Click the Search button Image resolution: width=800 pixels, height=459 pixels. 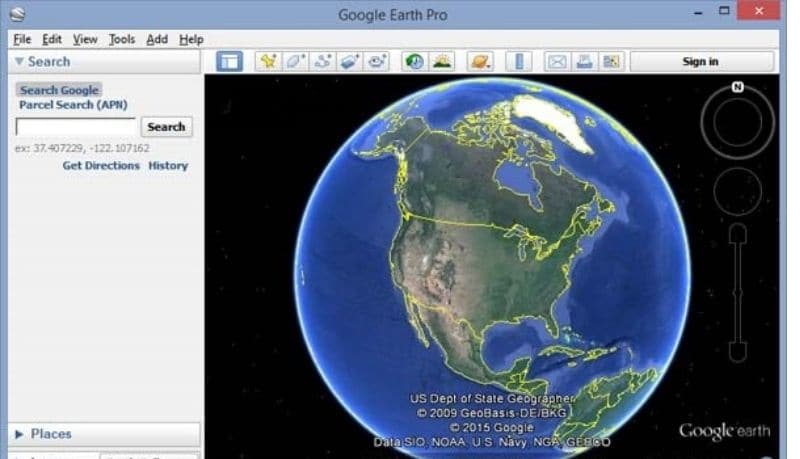click(x=166, y=126)
